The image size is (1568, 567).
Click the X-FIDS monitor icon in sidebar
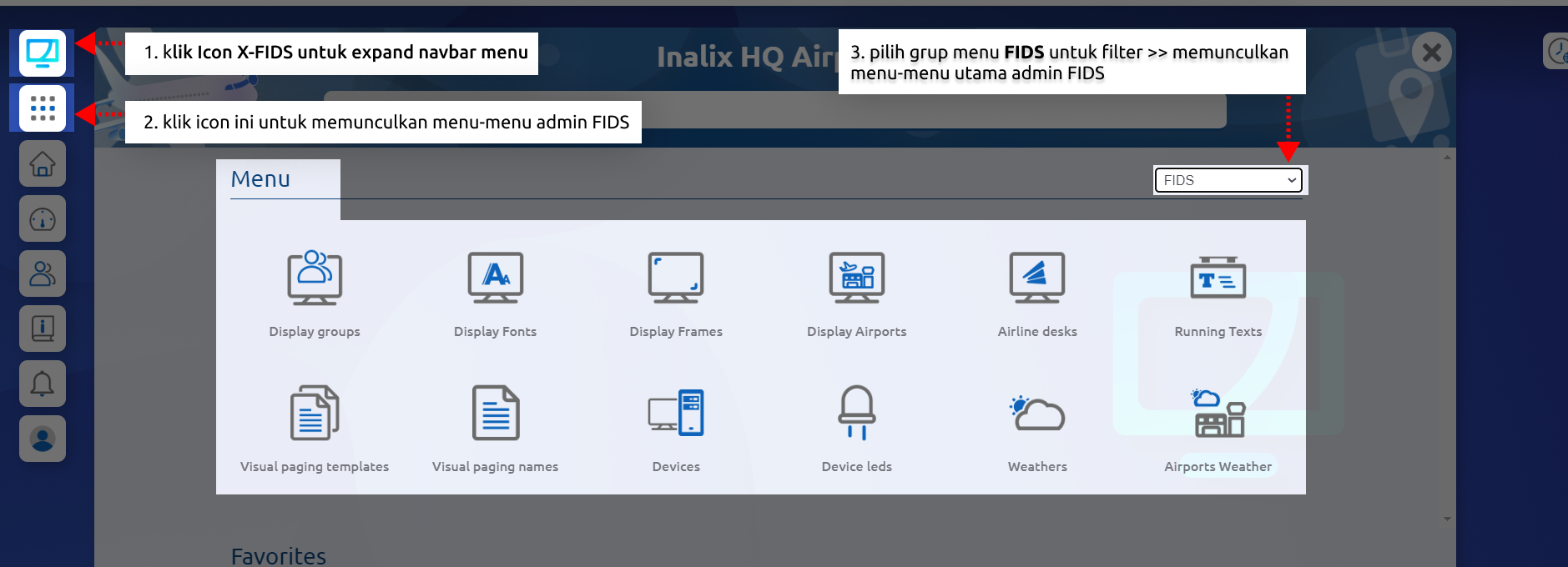(43, 53)
